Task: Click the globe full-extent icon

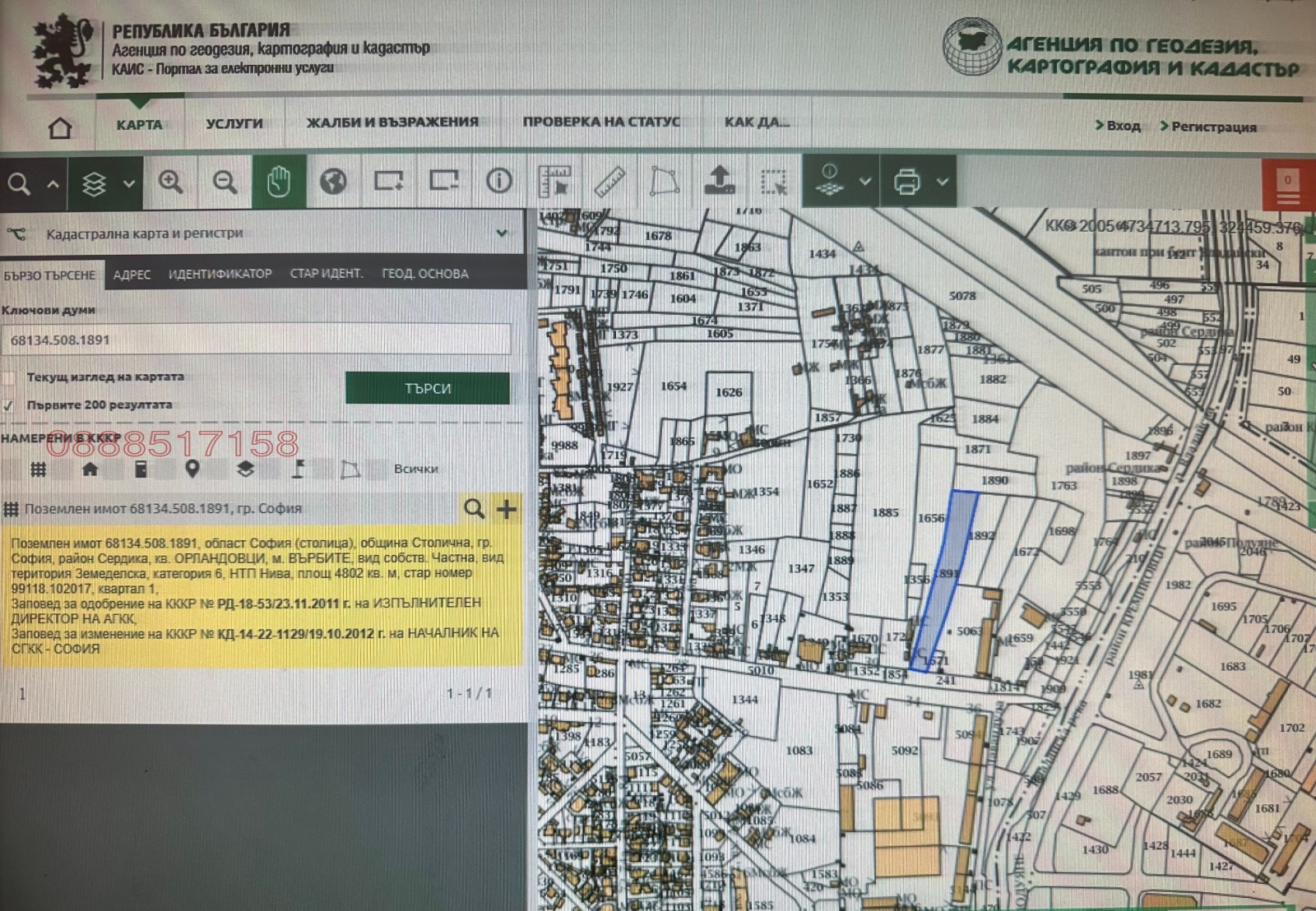Action: [x=333, y=183]
